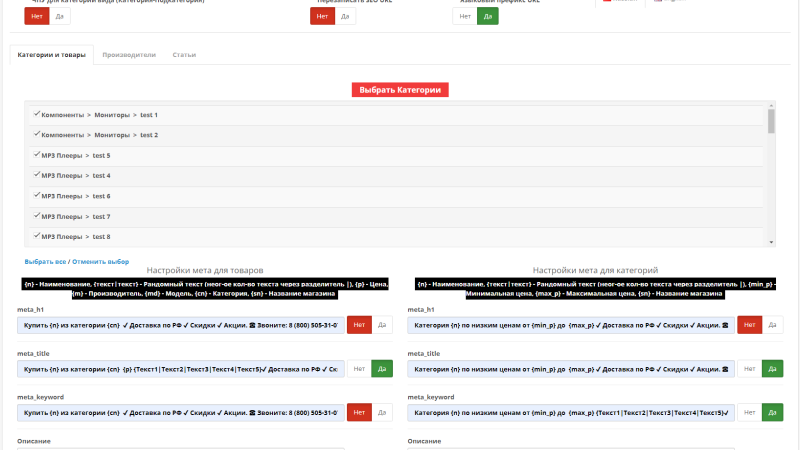
Task: Click black placeholder hint mentioning {p} - Цена
Action: (x=205, y=289)
